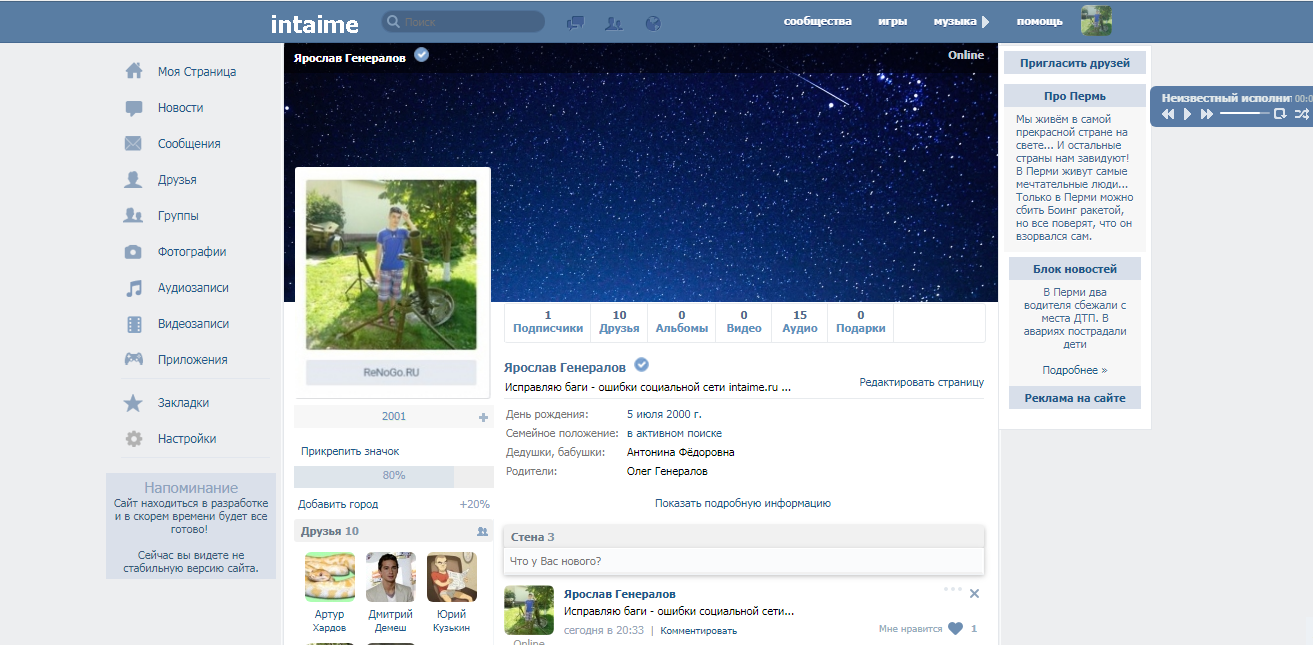This screenshot has width=1313, height=645.
Task: Open friend requests icon in header
Action: pyautogui.click(x=614, y=22)
